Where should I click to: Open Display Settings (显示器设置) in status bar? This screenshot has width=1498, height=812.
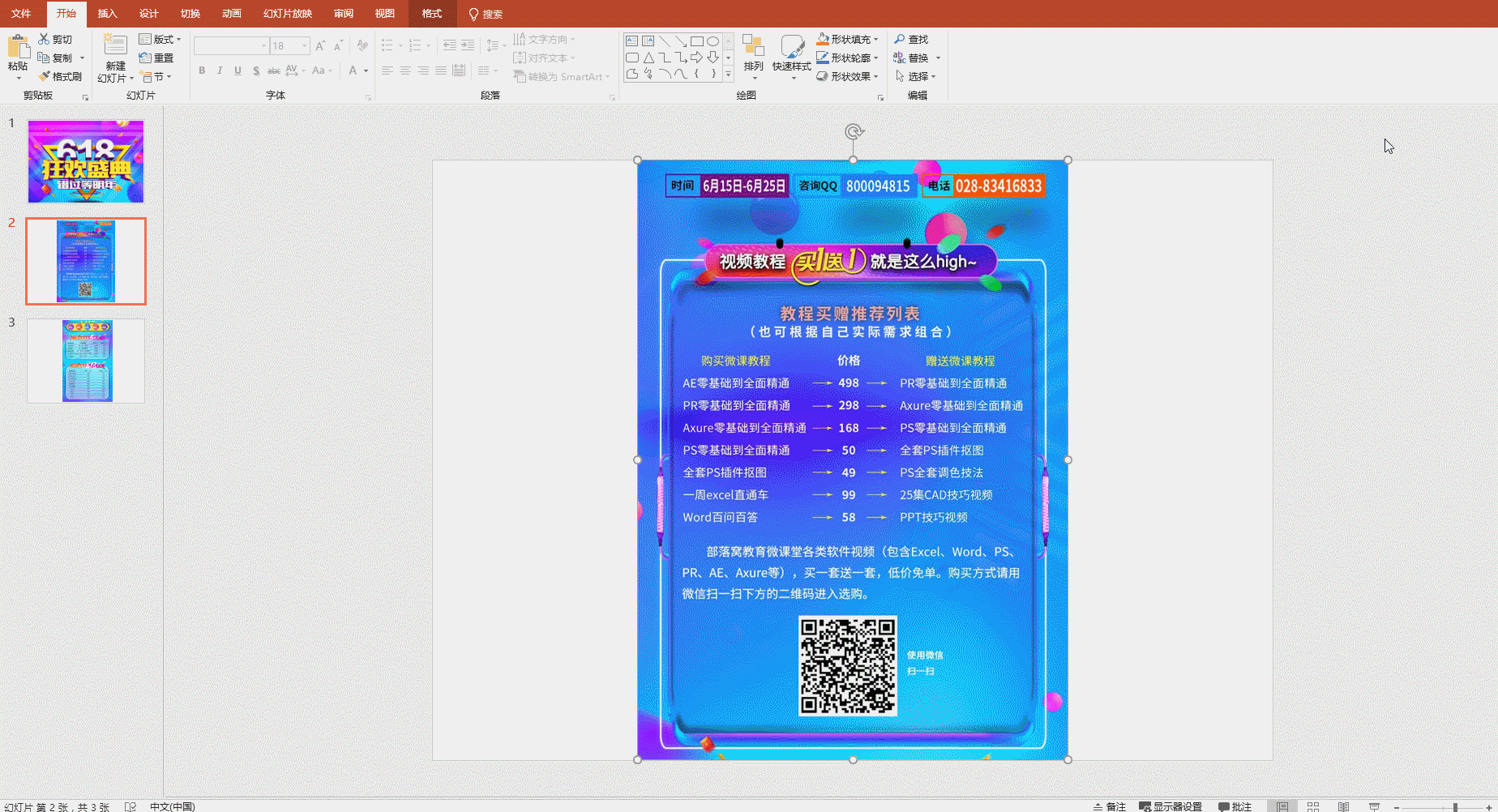coord(1171,806)
